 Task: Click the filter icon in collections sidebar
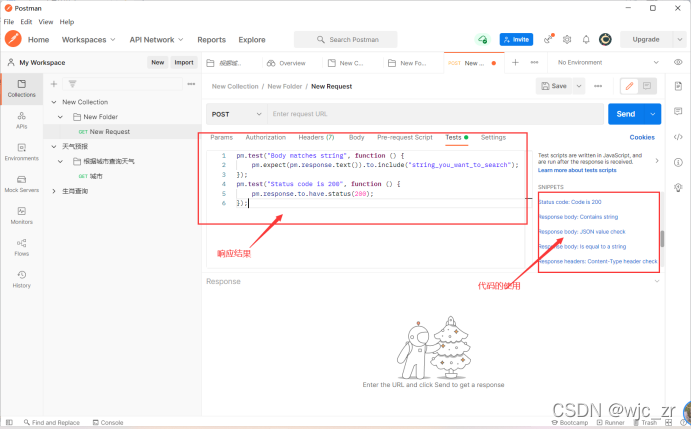73,84
